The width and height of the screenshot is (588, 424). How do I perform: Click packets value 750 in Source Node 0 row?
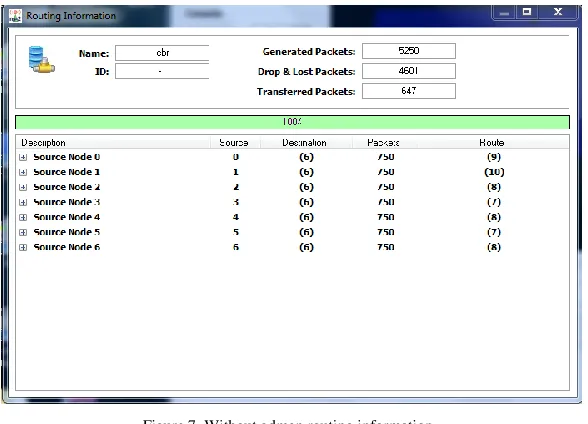(386, 157)
